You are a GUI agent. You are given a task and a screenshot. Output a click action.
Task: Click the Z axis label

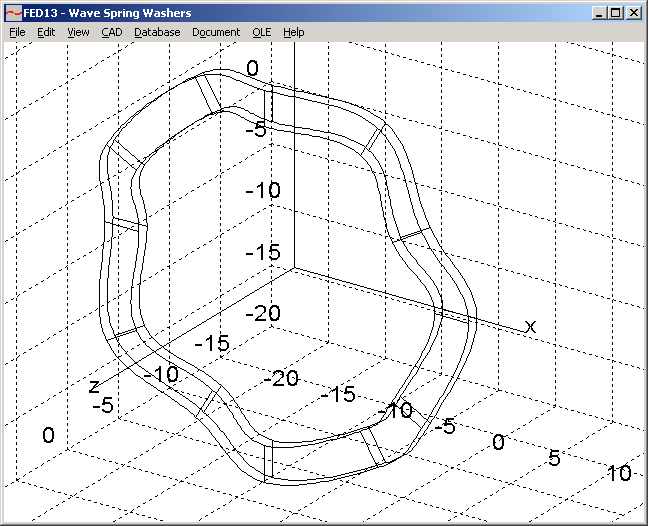pyautogui.click(x=93, y=385)
